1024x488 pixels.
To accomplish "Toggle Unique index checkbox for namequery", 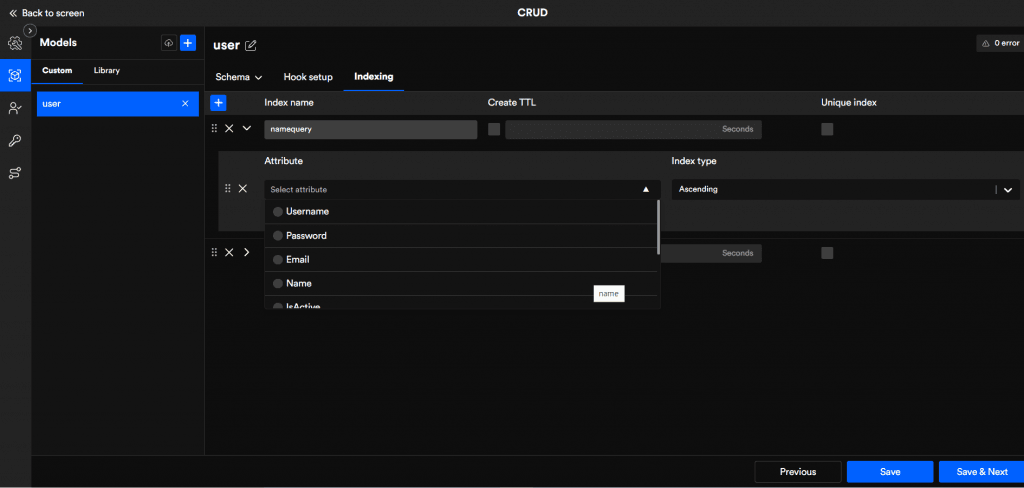I will (827, 129).
